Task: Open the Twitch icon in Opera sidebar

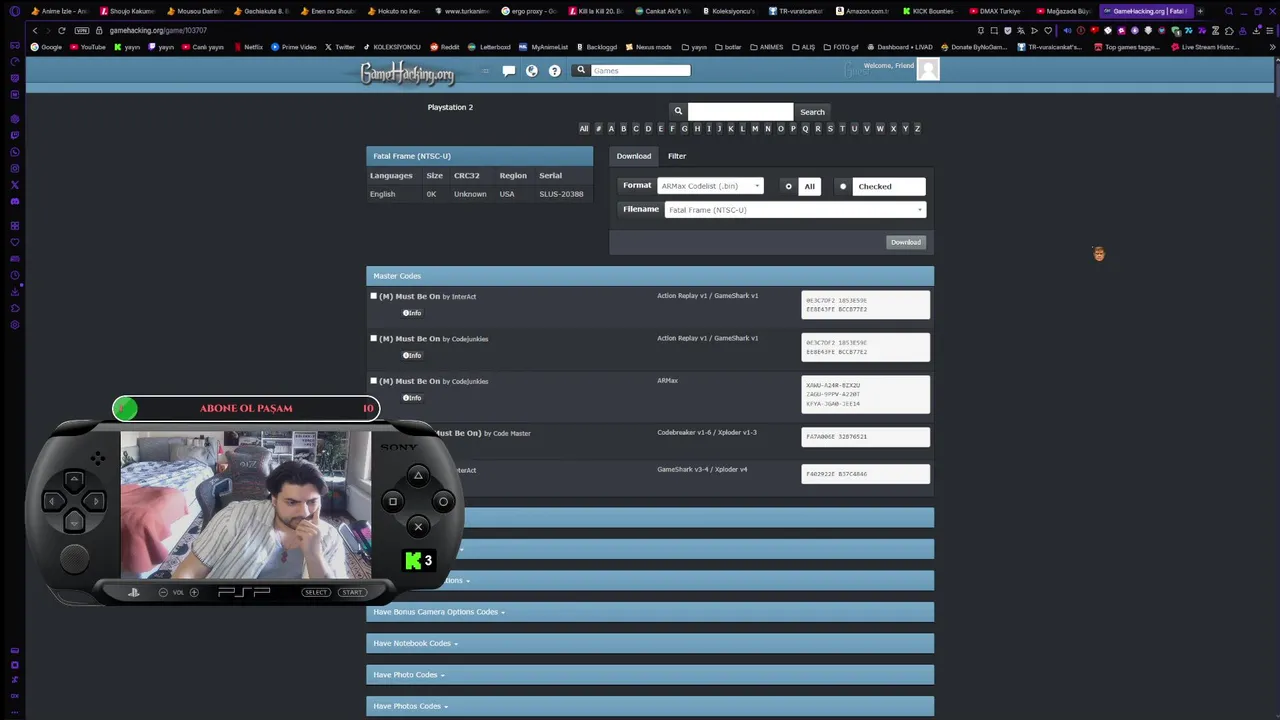Action: pos(14,135)
